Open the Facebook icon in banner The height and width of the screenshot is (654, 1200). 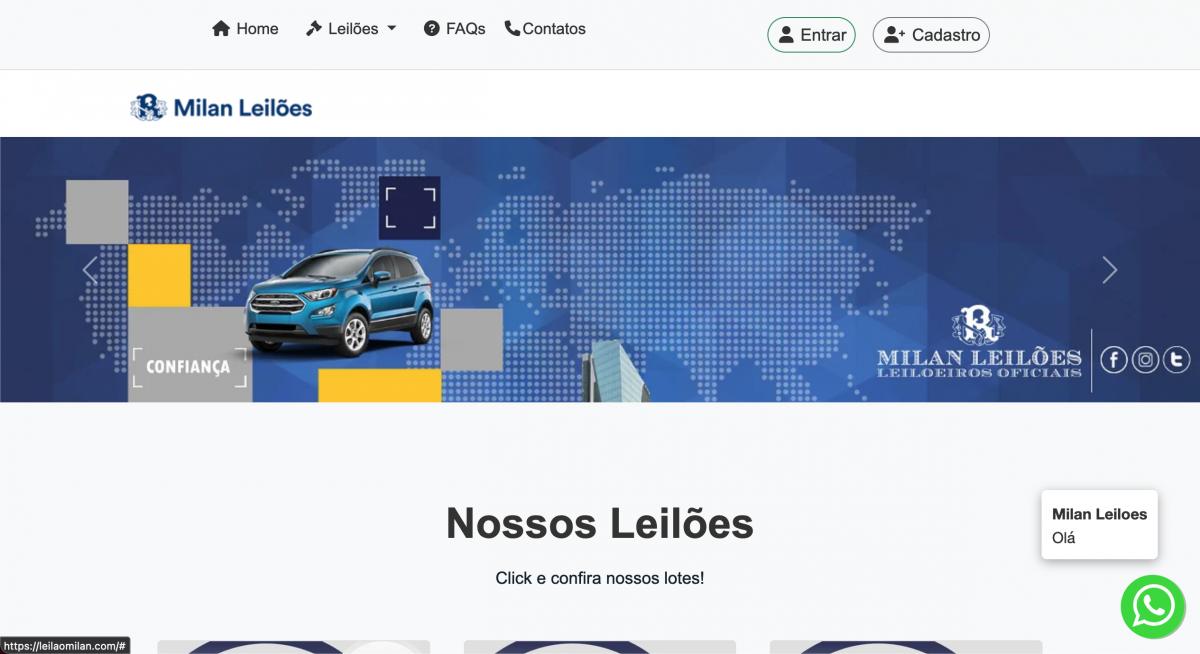[1114, 359]
